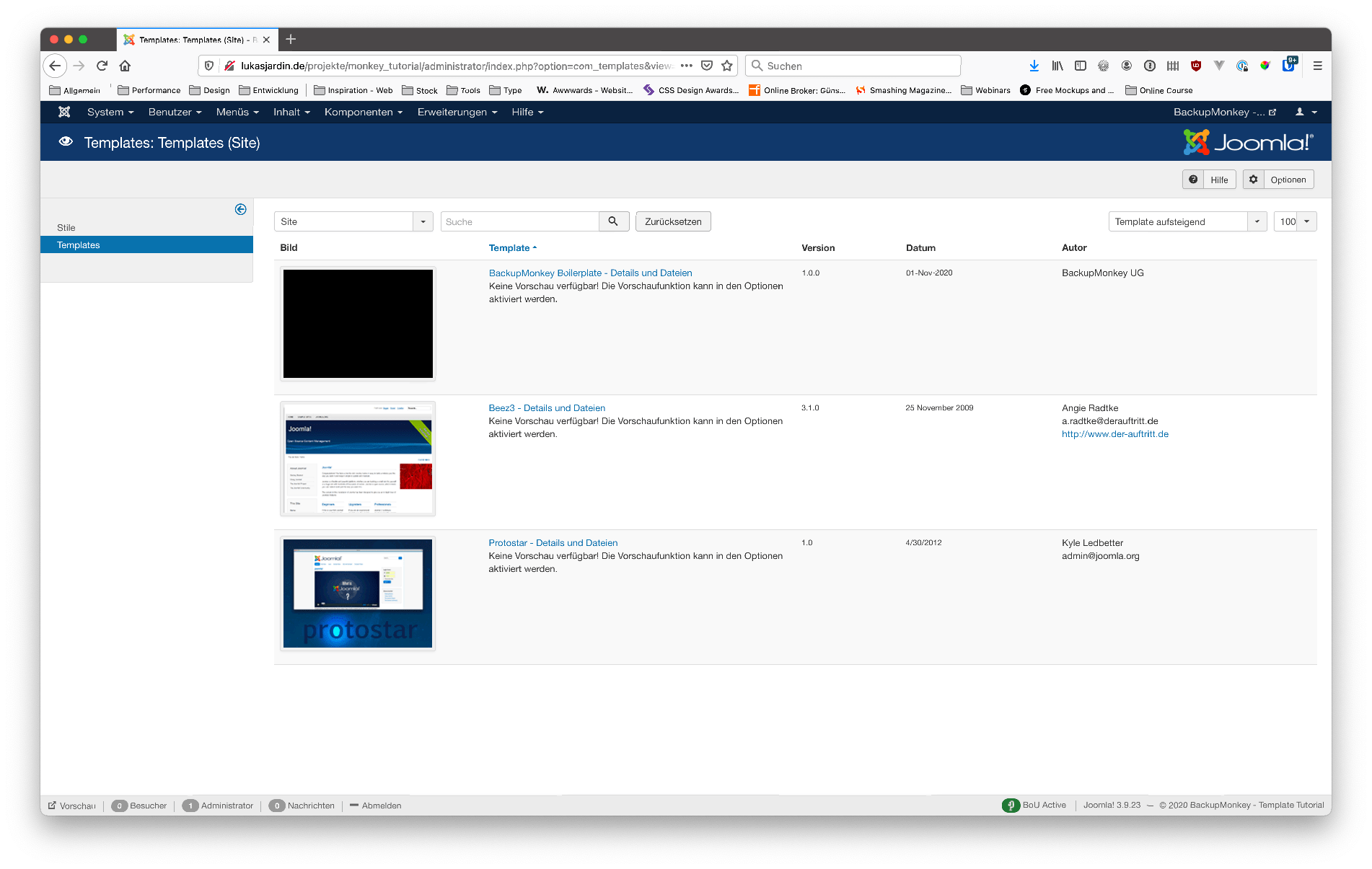Open the user account dropdown icon
The image size is (1372, 869).
coord(1306,112)
